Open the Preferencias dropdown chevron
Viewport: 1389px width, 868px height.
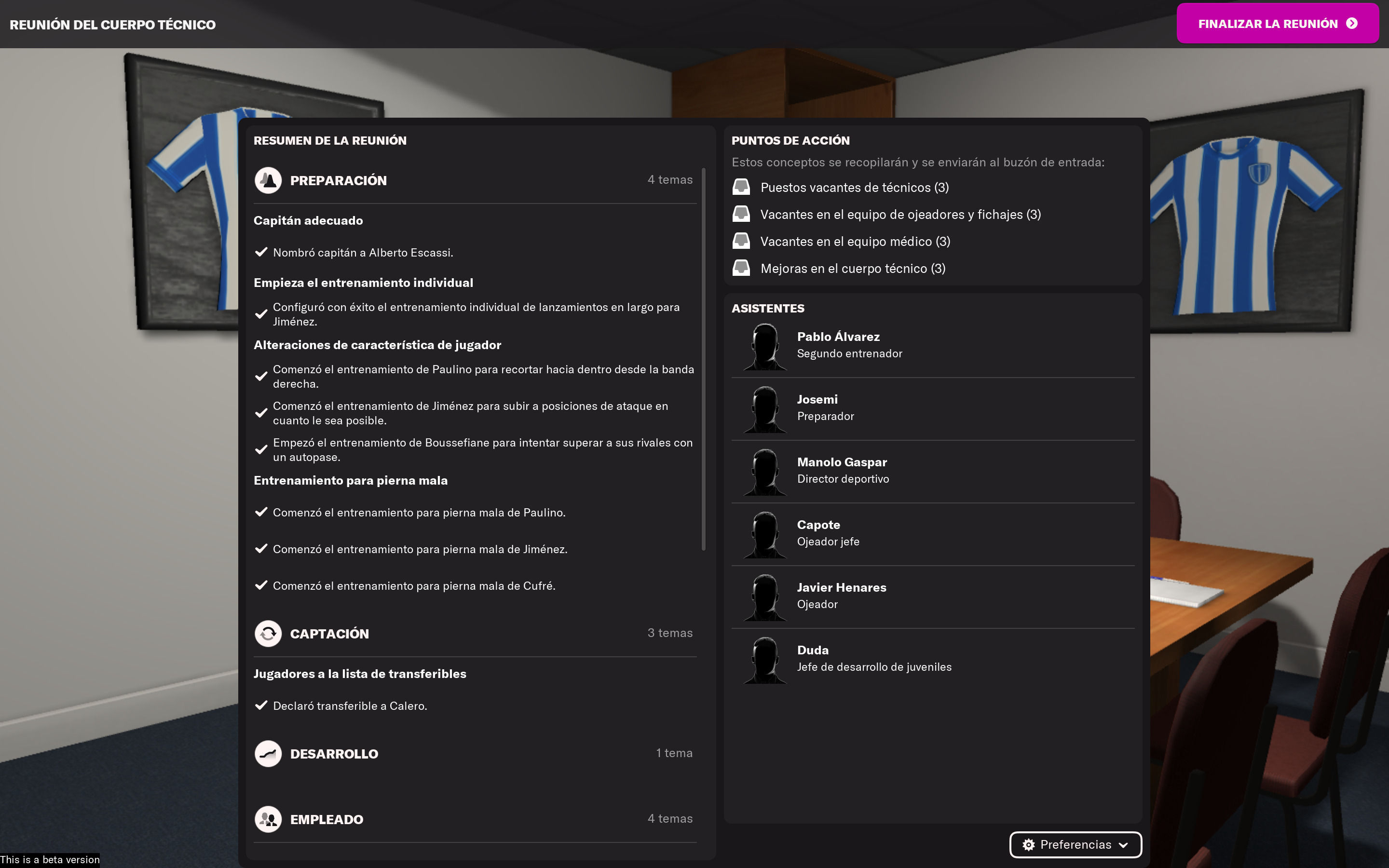tap(1124, 844)
